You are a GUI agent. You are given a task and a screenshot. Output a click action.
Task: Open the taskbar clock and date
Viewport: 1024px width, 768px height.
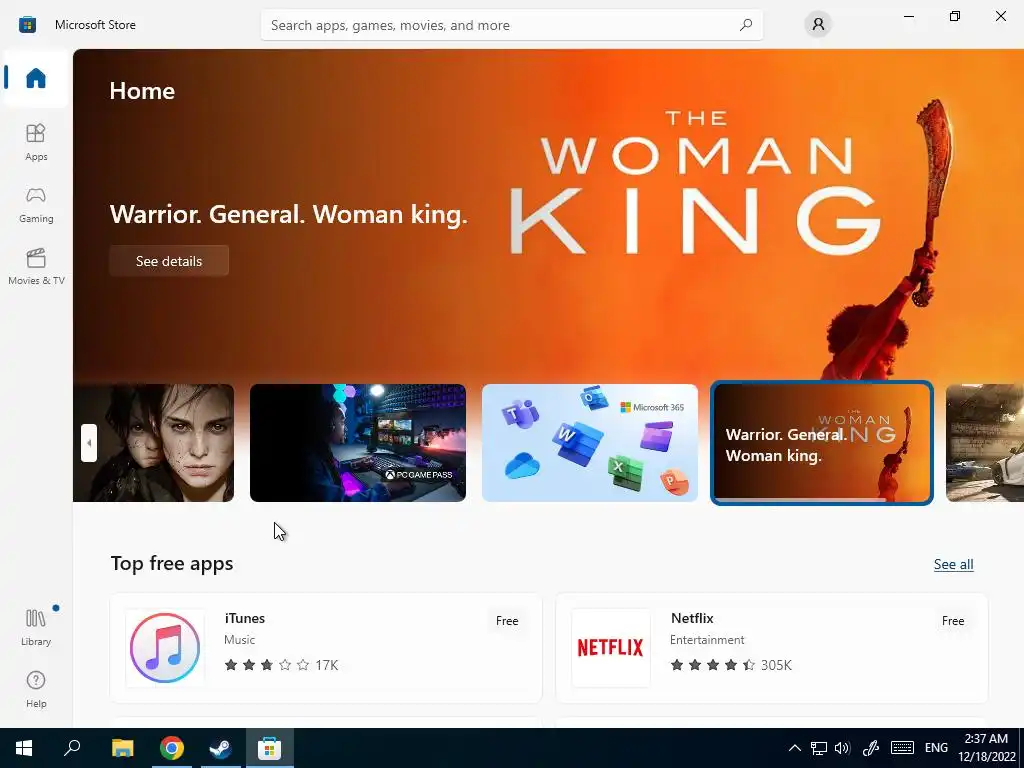[986, 748]
